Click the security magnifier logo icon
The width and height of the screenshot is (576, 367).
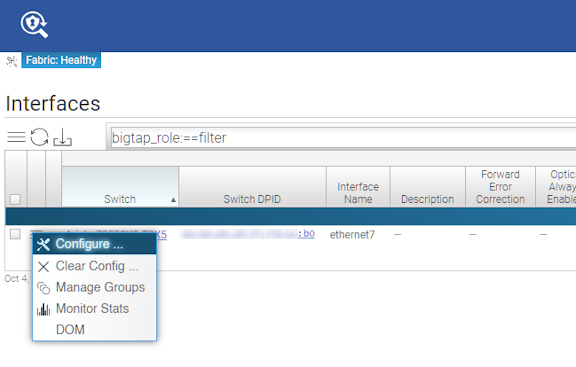(x=34, y=24)
